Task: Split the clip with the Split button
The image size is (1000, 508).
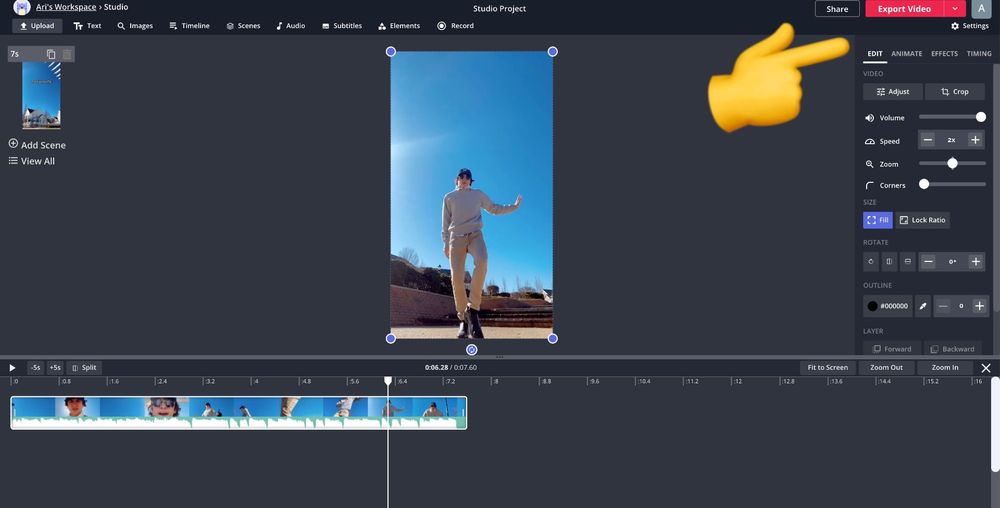Action: (84, 368)
